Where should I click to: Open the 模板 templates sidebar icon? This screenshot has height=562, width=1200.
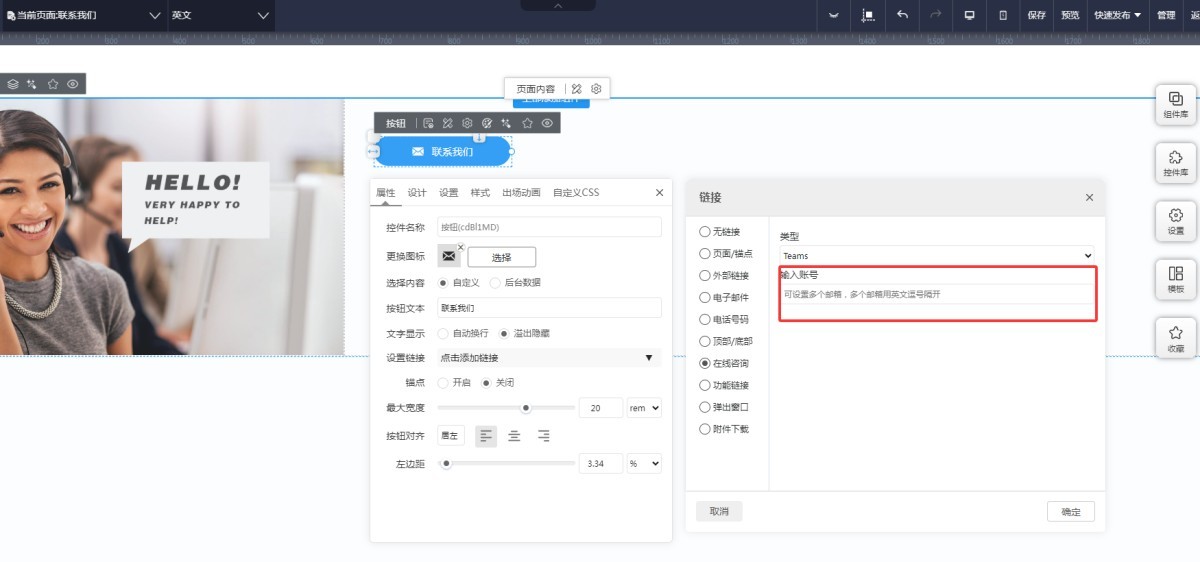tap(1175, 278)
